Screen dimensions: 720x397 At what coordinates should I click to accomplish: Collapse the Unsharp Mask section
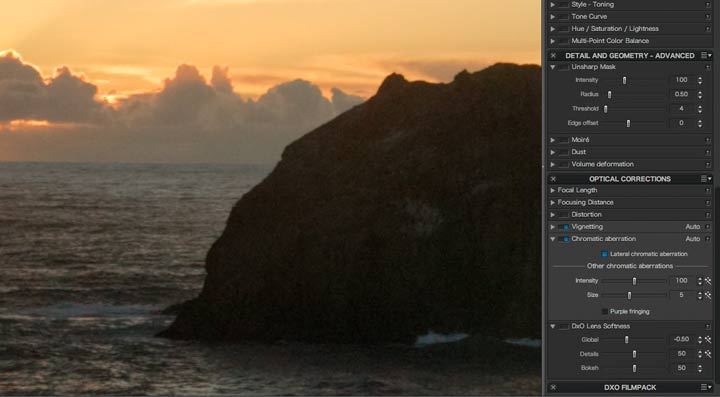[552, 67]
